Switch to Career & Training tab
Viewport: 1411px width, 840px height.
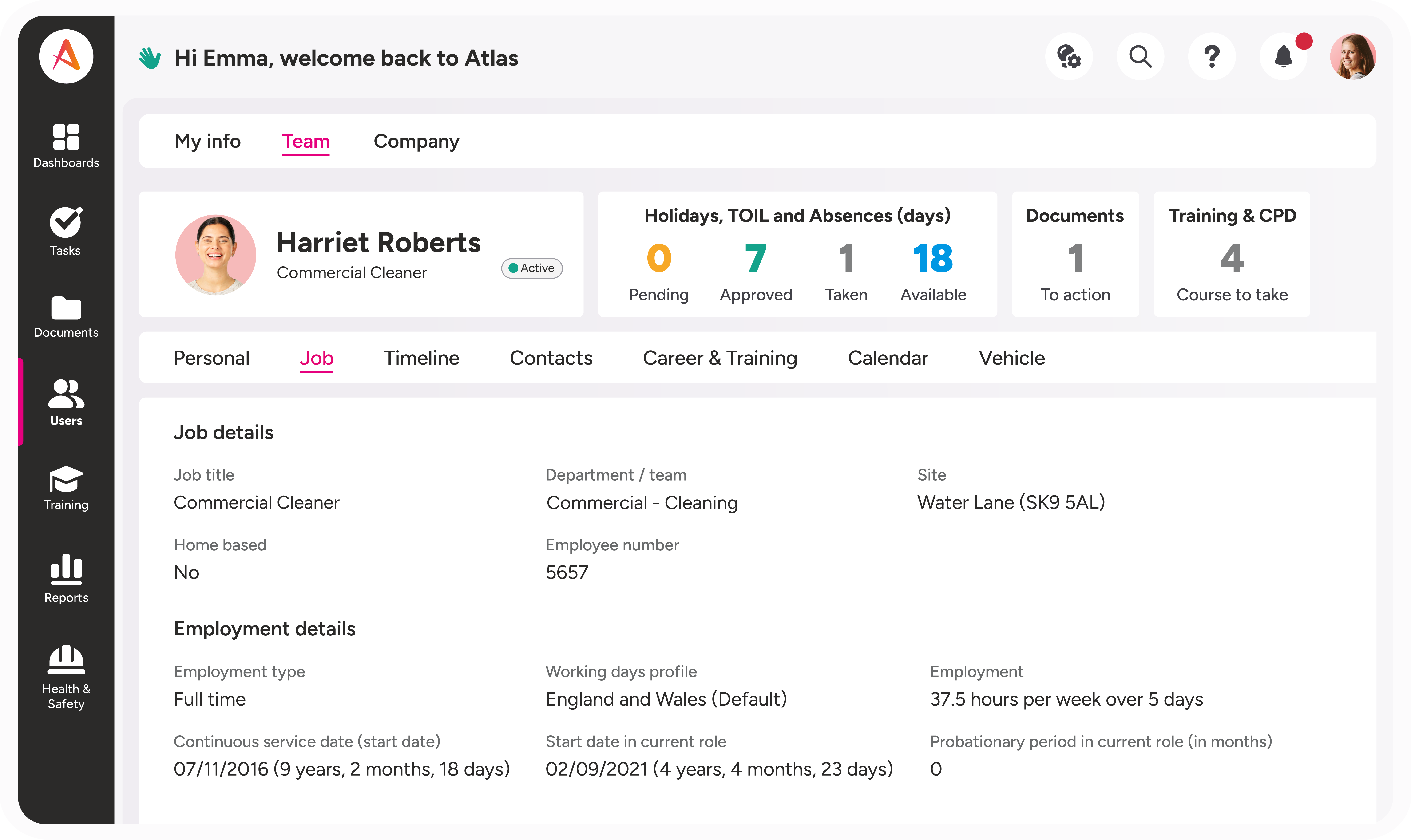[x=720, y=358]
